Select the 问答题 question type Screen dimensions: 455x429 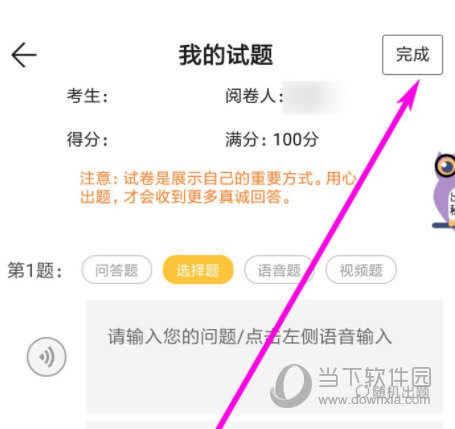point(117,270)
